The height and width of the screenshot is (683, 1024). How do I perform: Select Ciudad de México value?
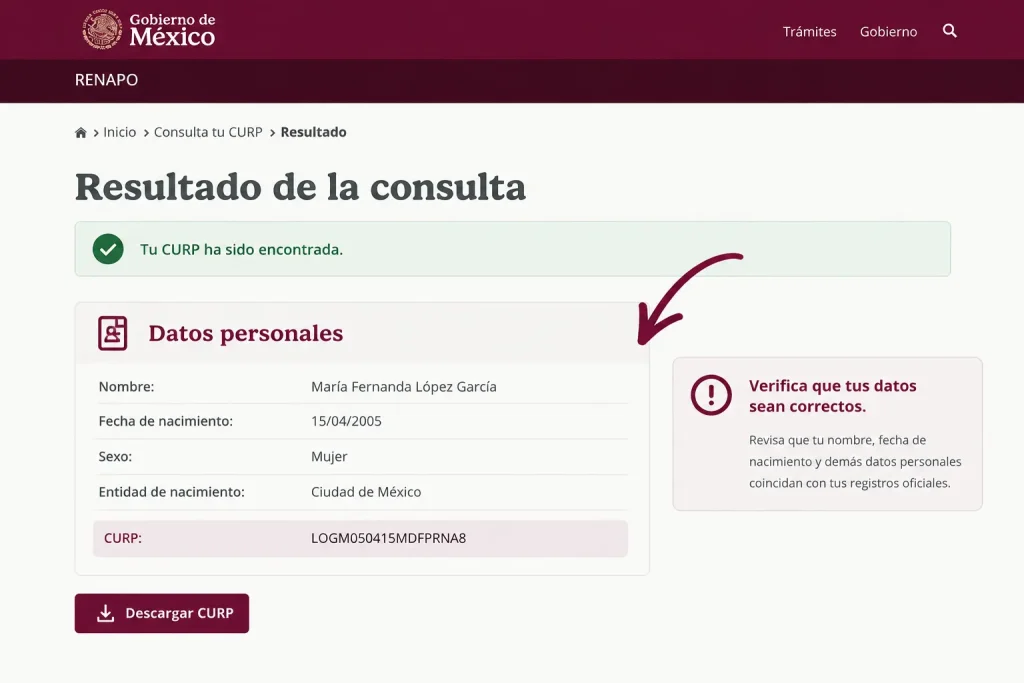(x=366, y=492)
